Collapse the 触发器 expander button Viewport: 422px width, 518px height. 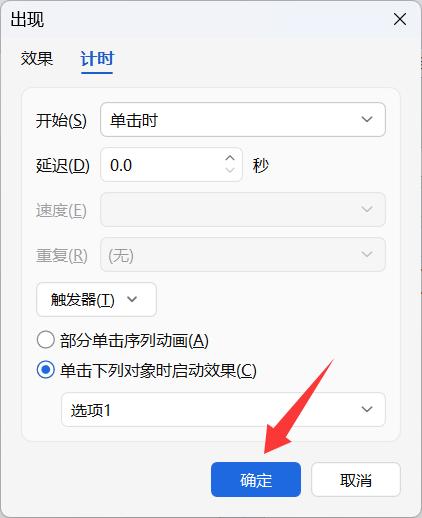[x=96, y=299]
